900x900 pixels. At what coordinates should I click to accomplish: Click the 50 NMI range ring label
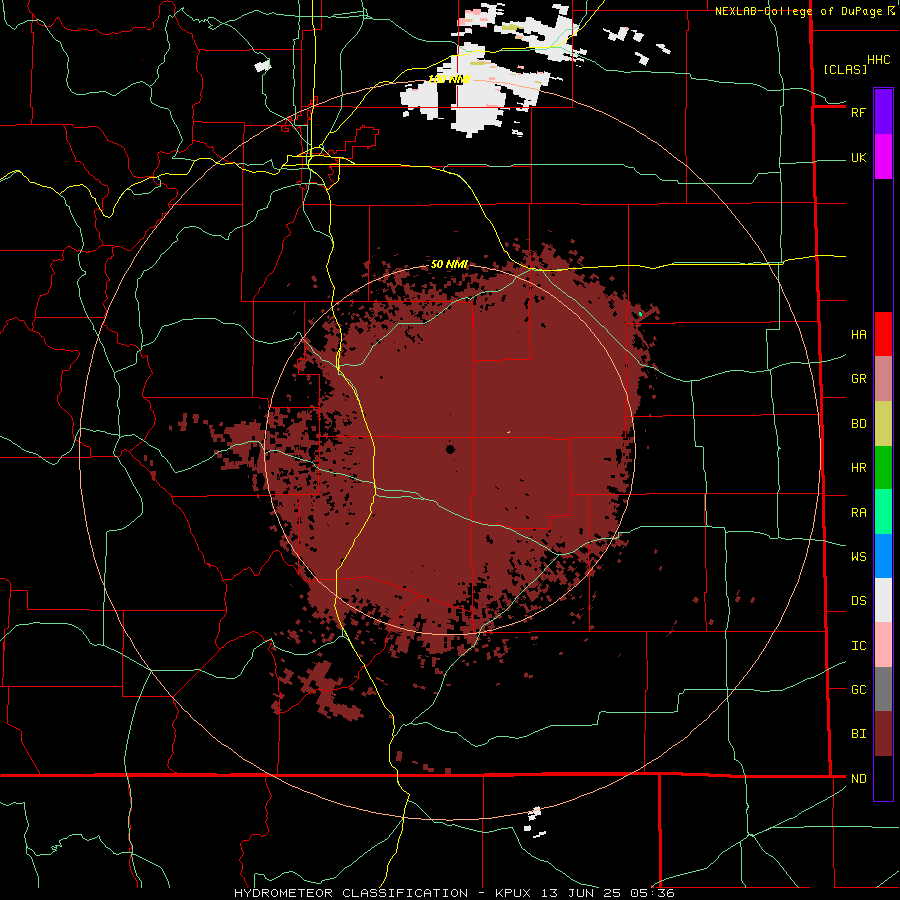pos(449,264)
